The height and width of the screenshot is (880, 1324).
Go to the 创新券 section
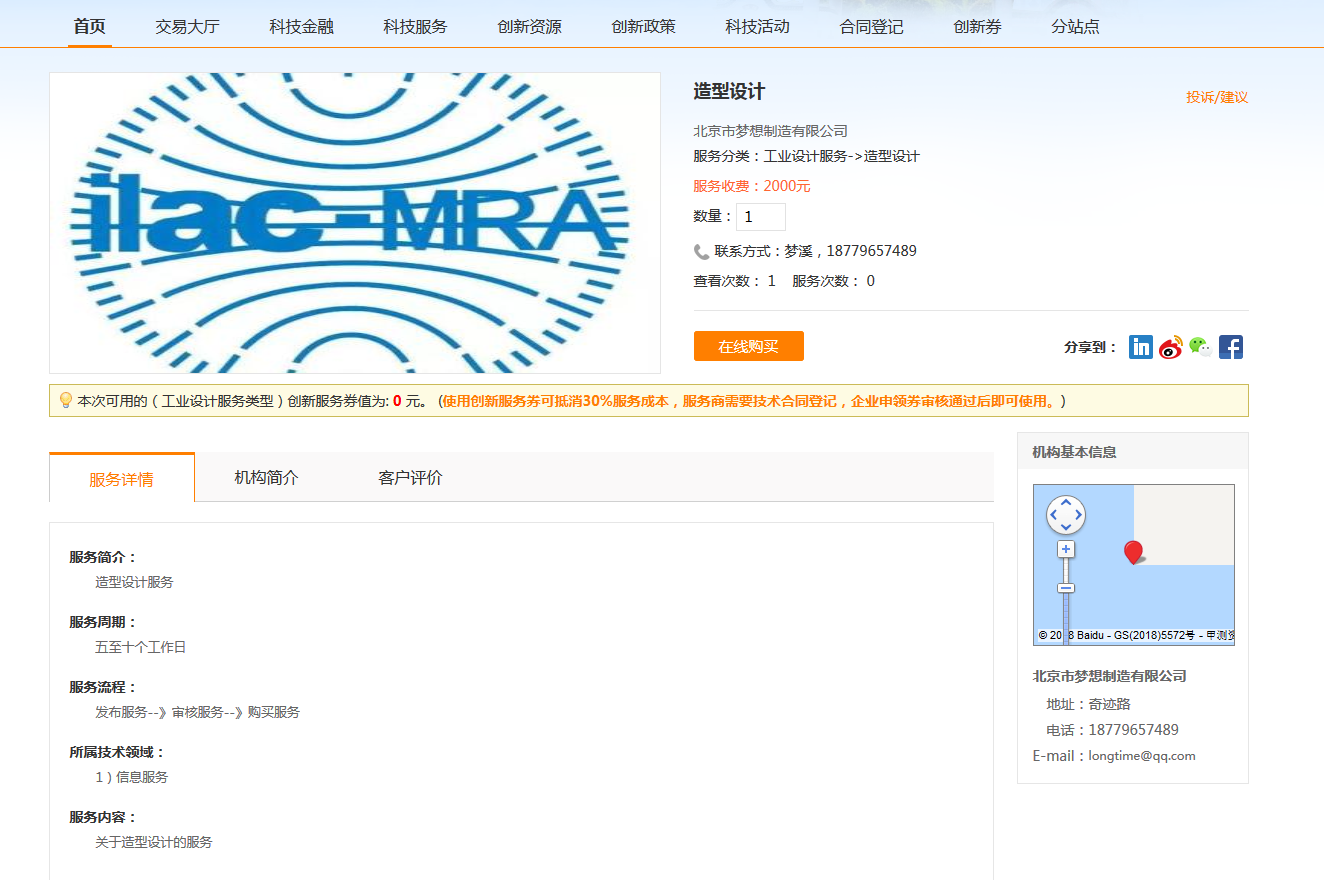pos(977,27)
